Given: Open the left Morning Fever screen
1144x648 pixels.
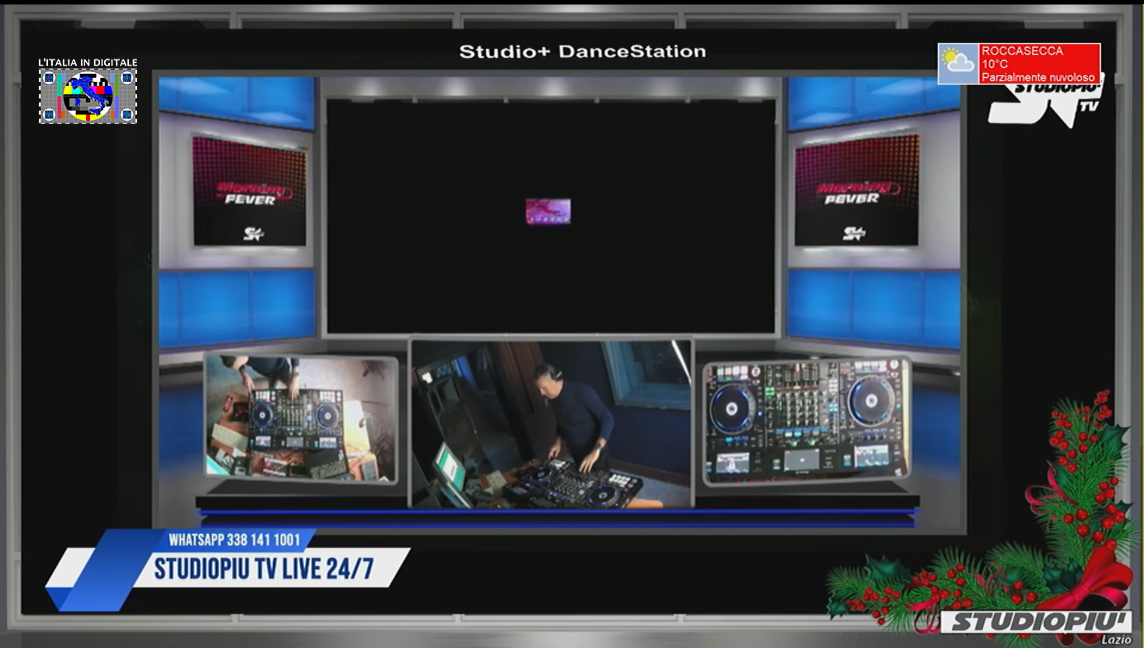Looking at the screenshot, I should tap(249, 191).
